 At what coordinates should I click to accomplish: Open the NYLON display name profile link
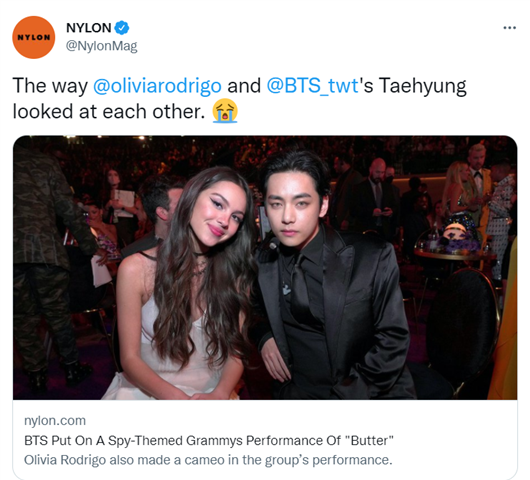tap(89, 28)
